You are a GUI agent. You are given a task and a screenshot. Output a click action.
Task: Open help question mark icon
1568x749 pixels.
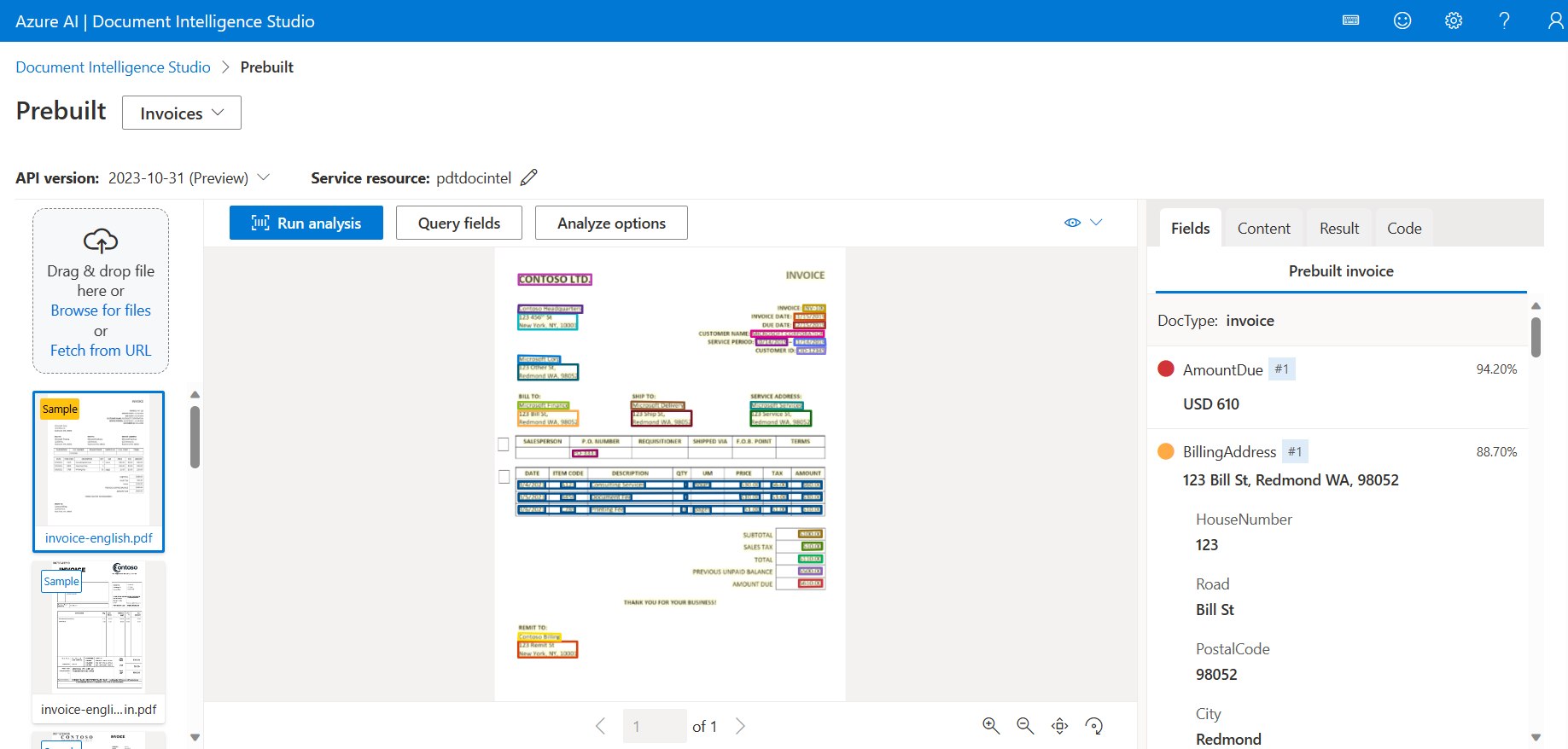(1505, 20)
